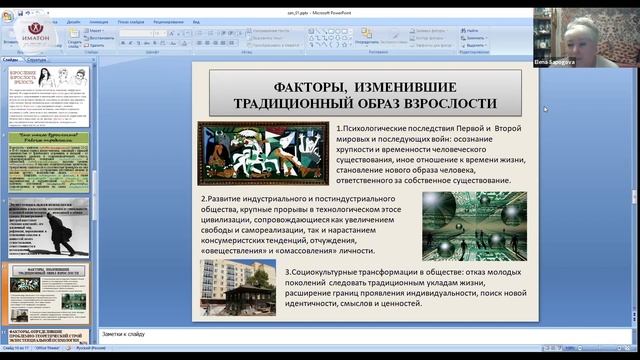This screenshot has width=640, height=360.
Task: Select the star shape in gallery
Action: click(345, 45)
